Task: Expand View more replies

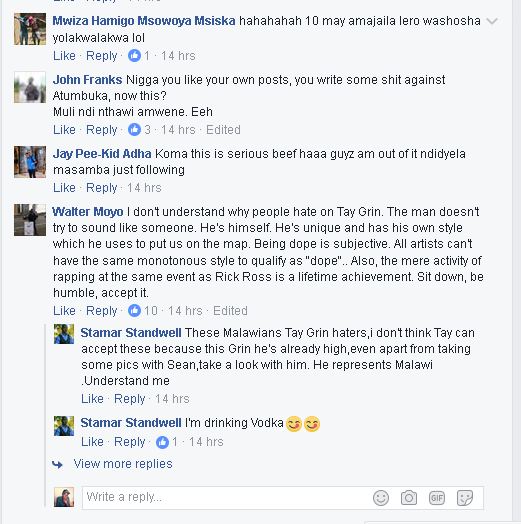Action: point(123,464)
